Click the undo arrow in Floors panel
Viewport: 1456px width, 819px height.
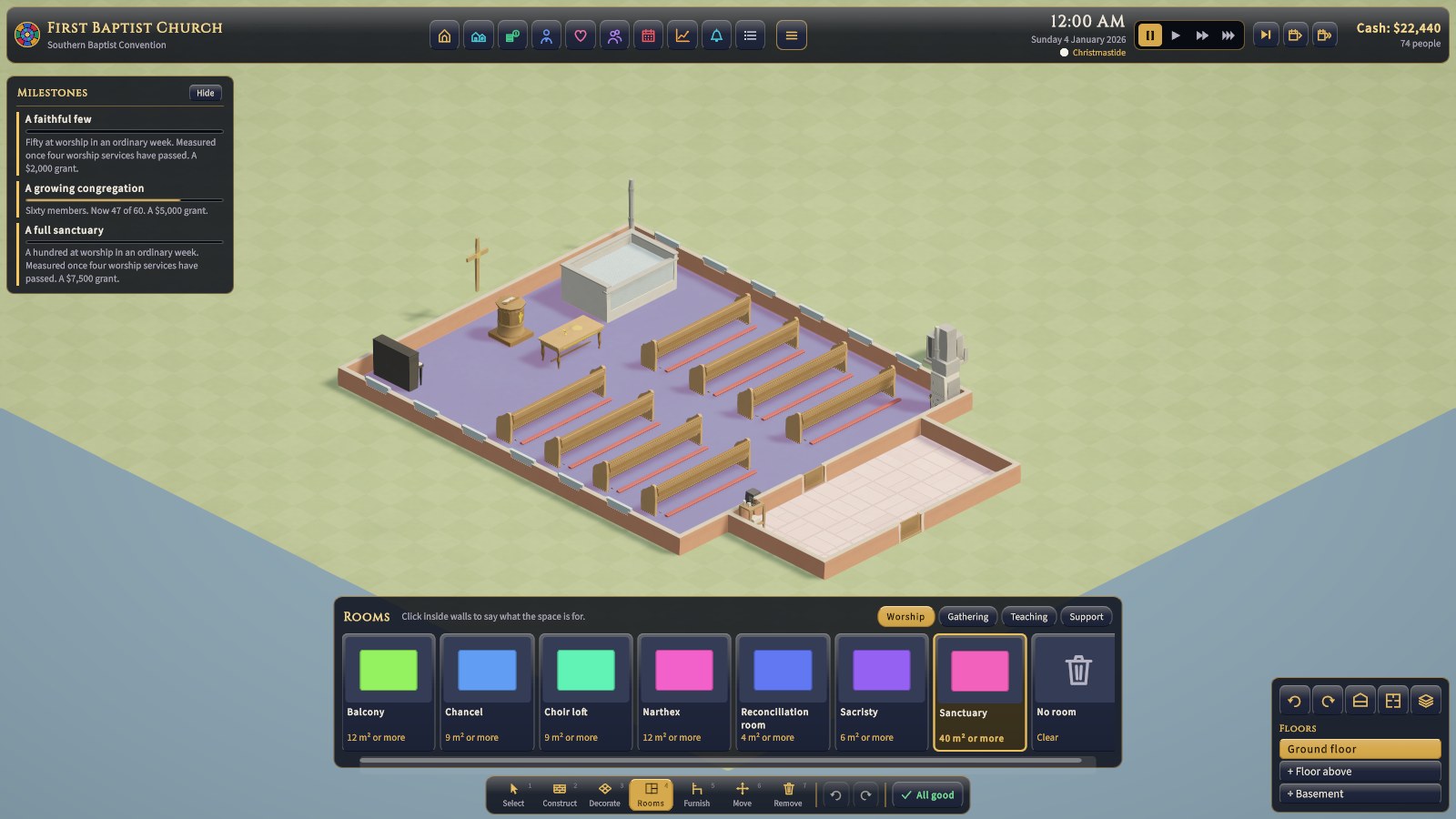[x=1294, y=701]
